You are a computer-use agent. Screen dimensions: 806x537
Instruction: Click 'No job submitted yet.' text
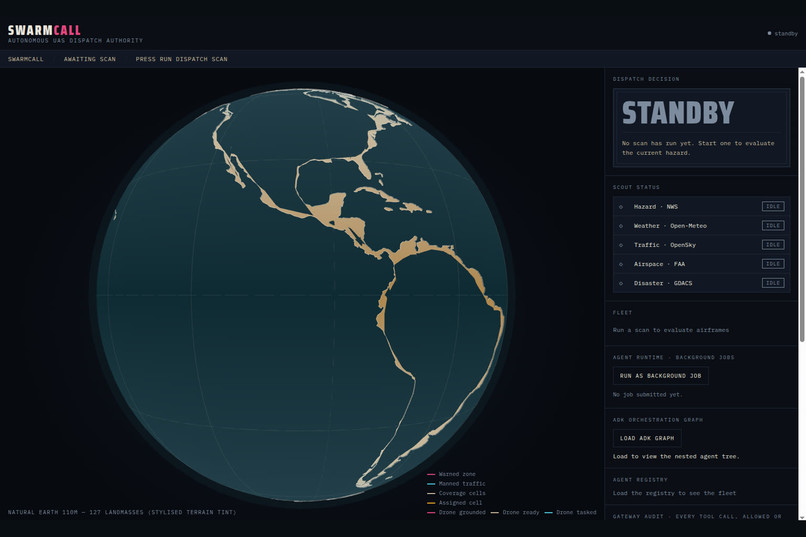tap(647, 395)
